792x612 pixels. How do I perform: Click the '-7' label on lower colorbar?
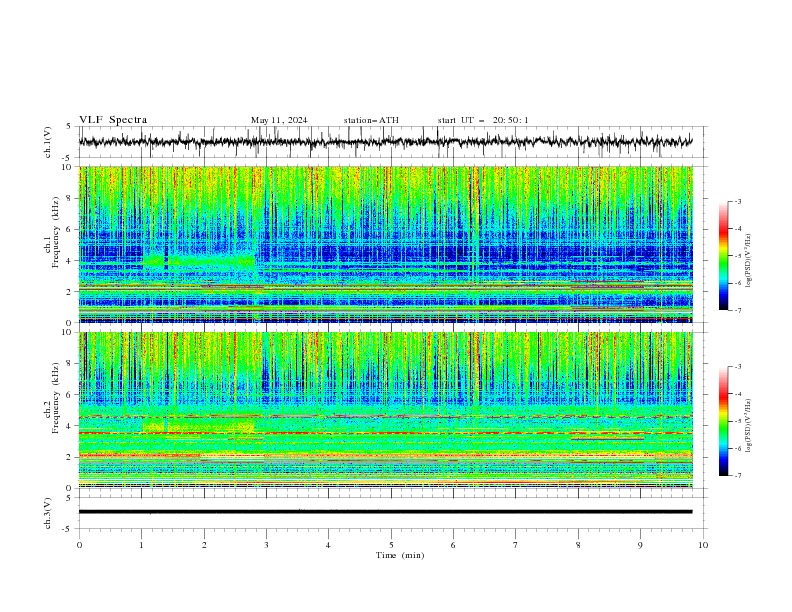point(738,475)
